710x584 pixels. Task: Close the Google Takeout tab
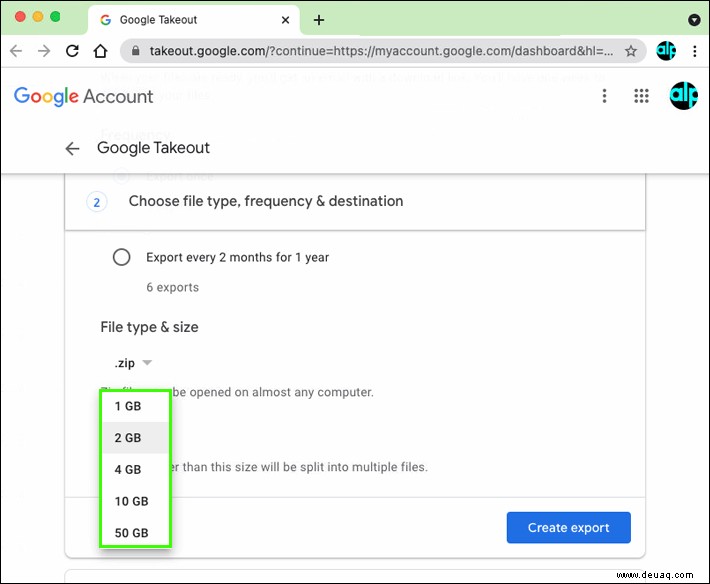pyautogui.click(x=285, y=20)
